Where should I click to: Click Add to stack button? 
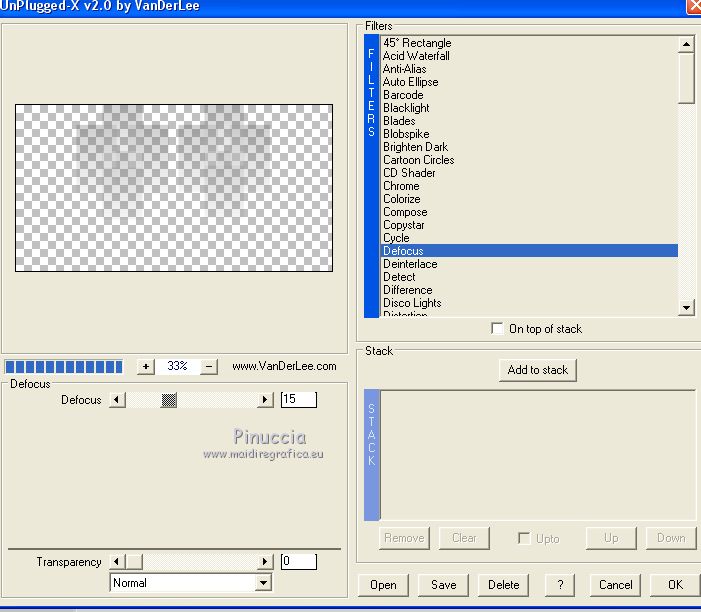[x=538, y=370]
